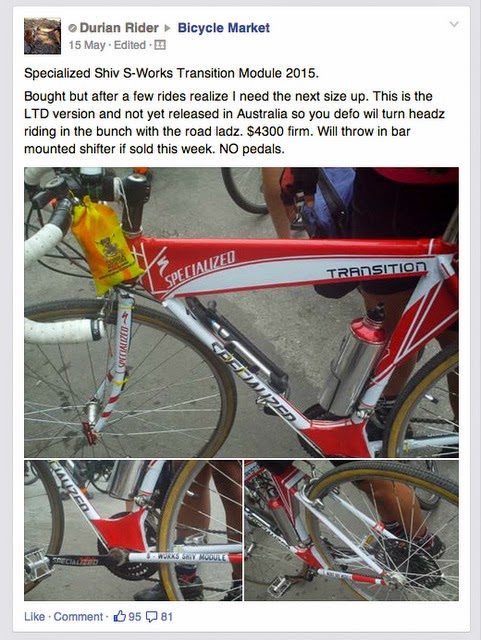Click the arrow icon between names
481x640 pixels.
coord(167,28)
